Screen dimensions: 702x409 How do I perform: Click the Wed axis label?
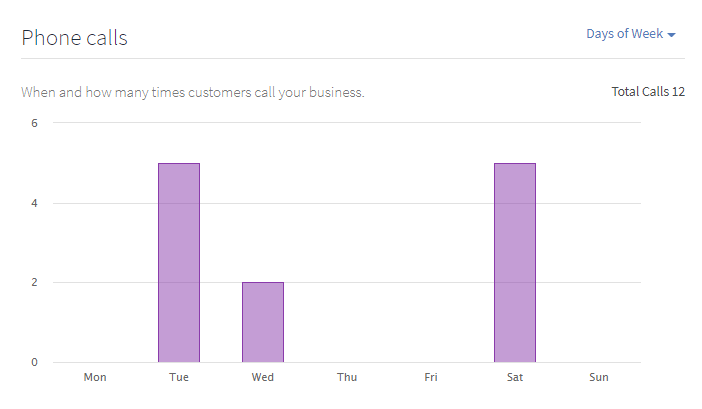pyautogui.click(x=263, y=377)
